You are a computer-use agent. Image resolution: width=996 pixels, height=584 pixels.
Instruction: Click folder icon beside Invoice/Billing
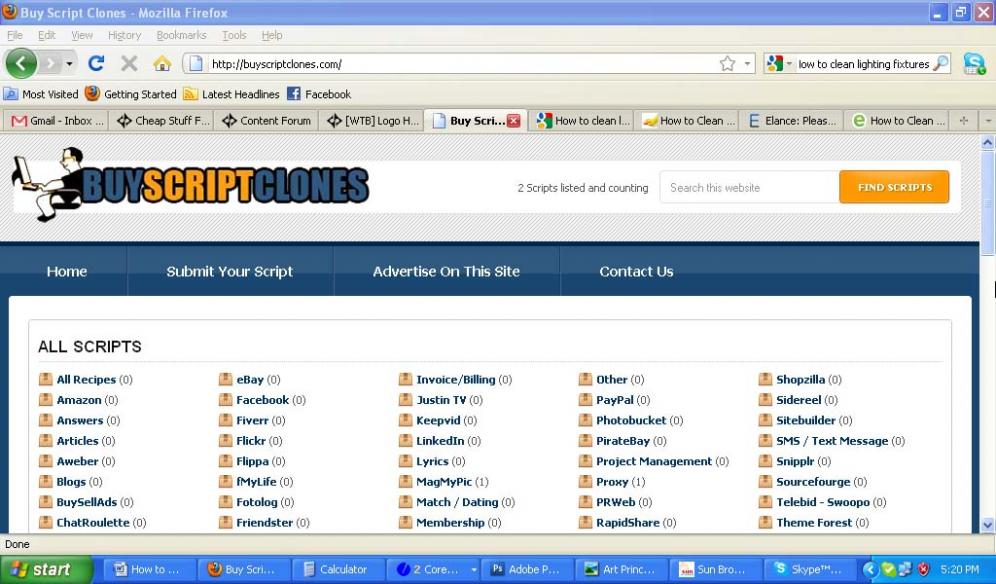[x=405, y=379]
